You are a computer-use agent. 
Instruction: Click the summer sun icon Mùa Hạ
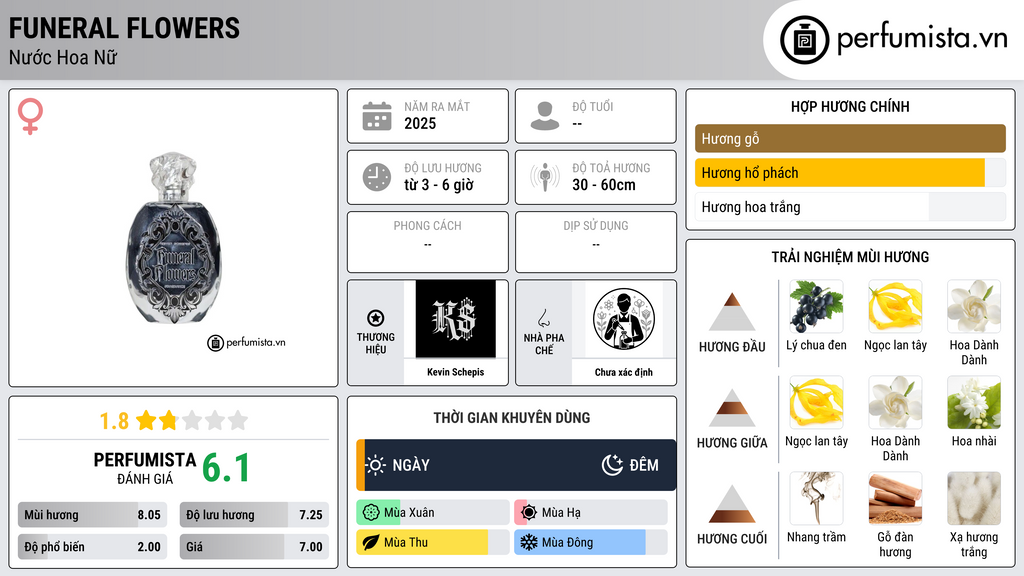pyautogui.click(x=529, y=513)
